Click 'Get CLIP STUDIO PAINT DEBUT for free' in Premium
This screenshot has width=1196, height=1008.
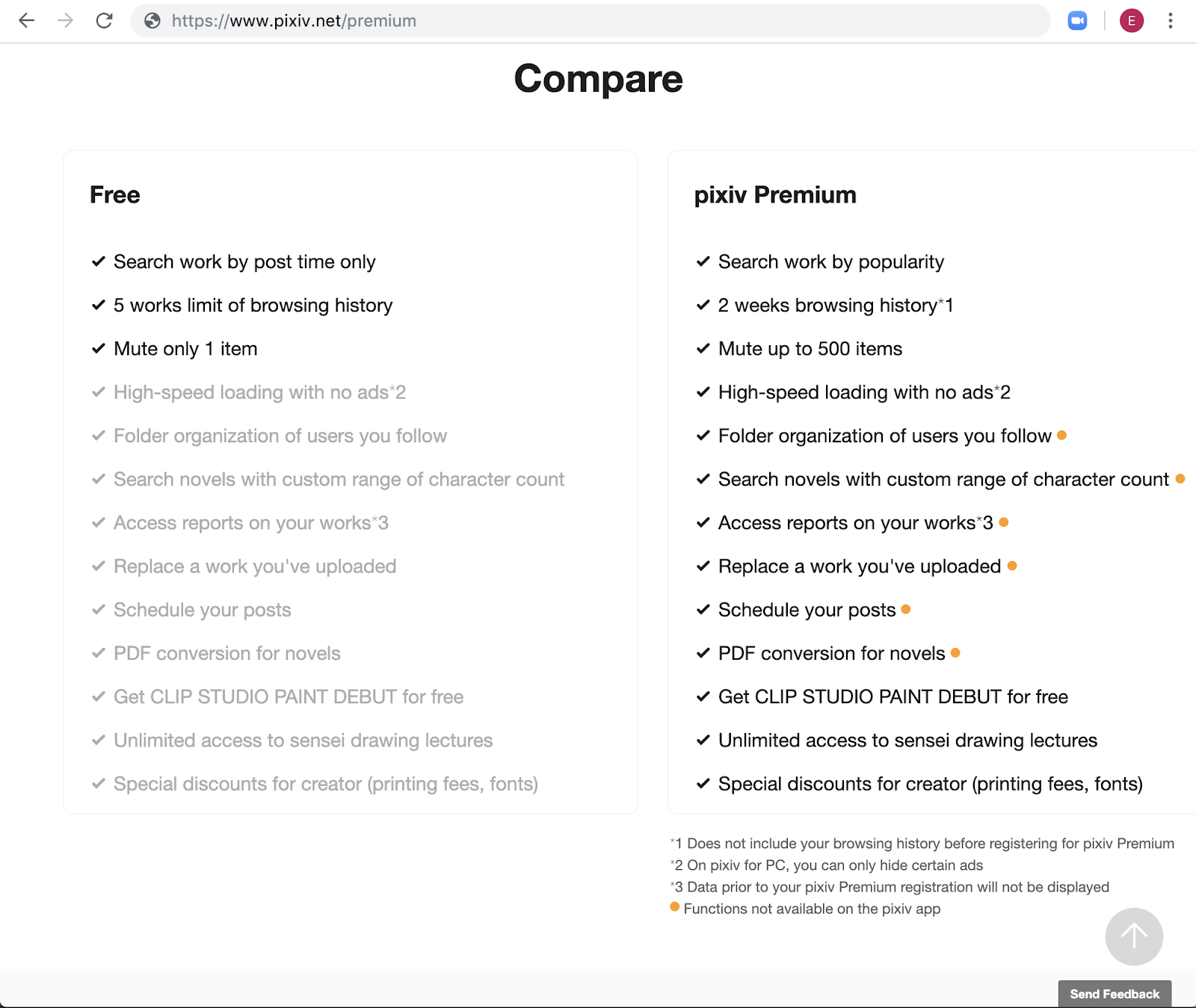coord(893,697)
